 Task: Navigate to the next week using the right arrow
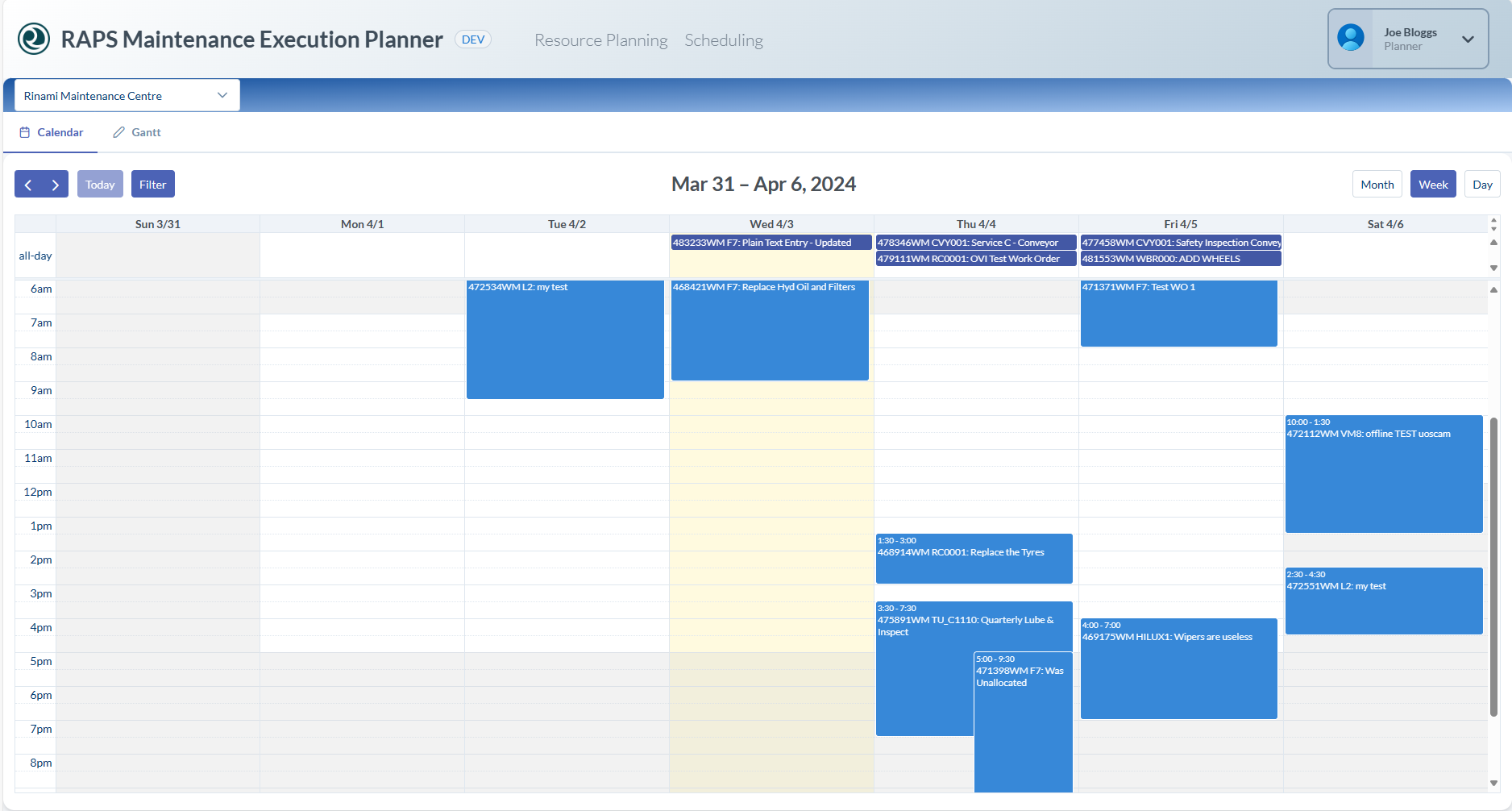55,184
